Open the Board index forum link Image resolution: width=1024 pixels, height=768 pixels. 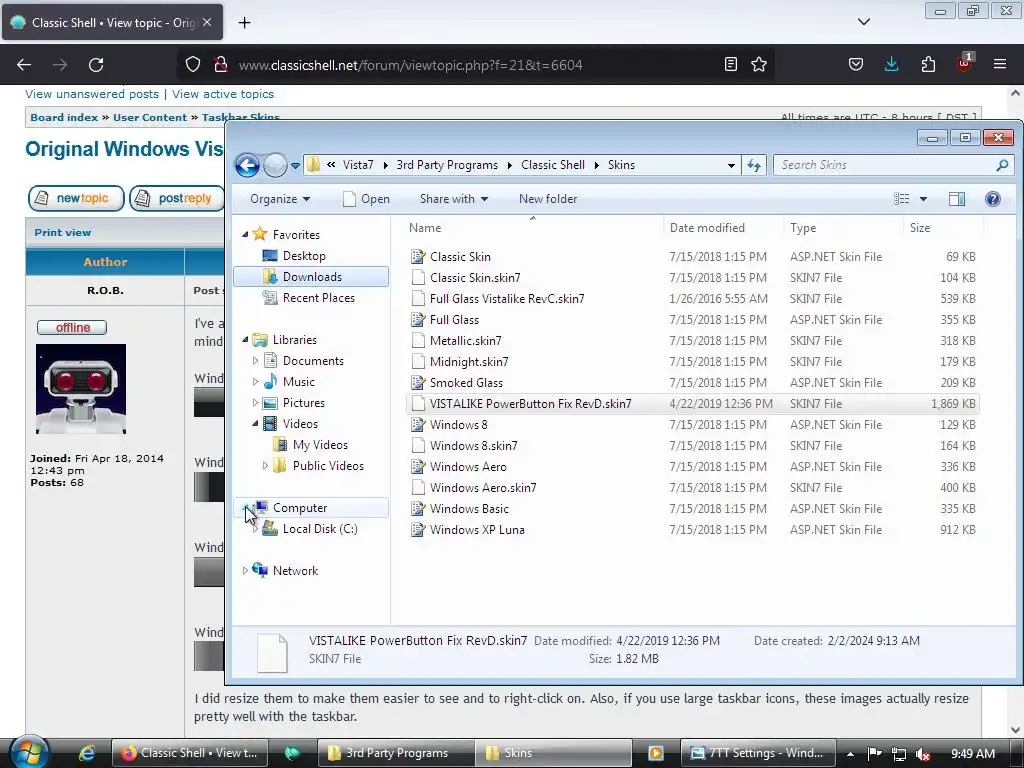point(64,118)
